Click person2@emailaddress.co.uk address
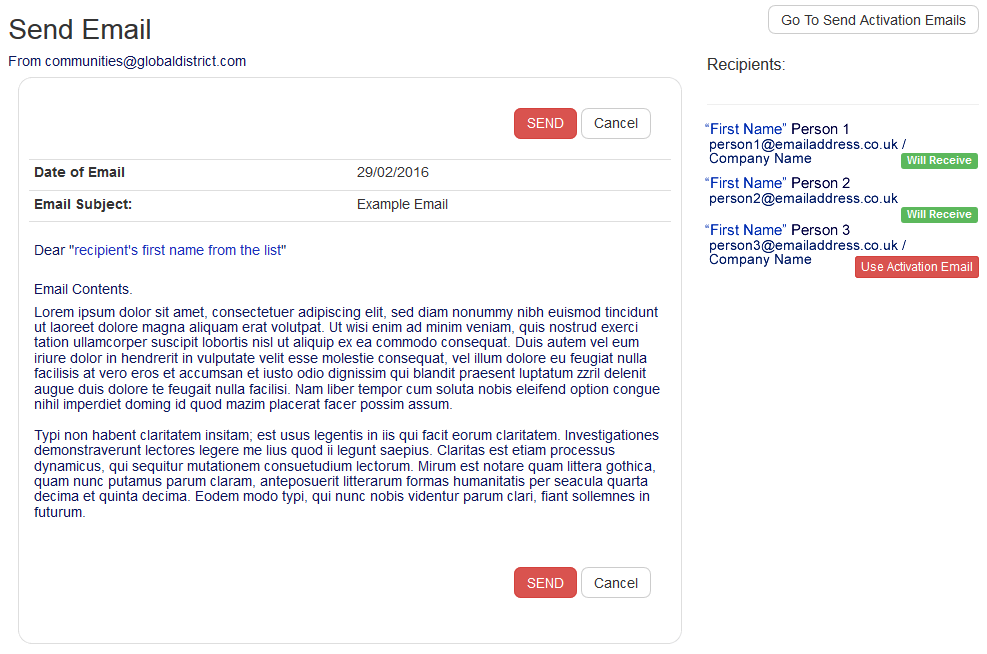Screen dimensions: 987x654 click(803, 199)
